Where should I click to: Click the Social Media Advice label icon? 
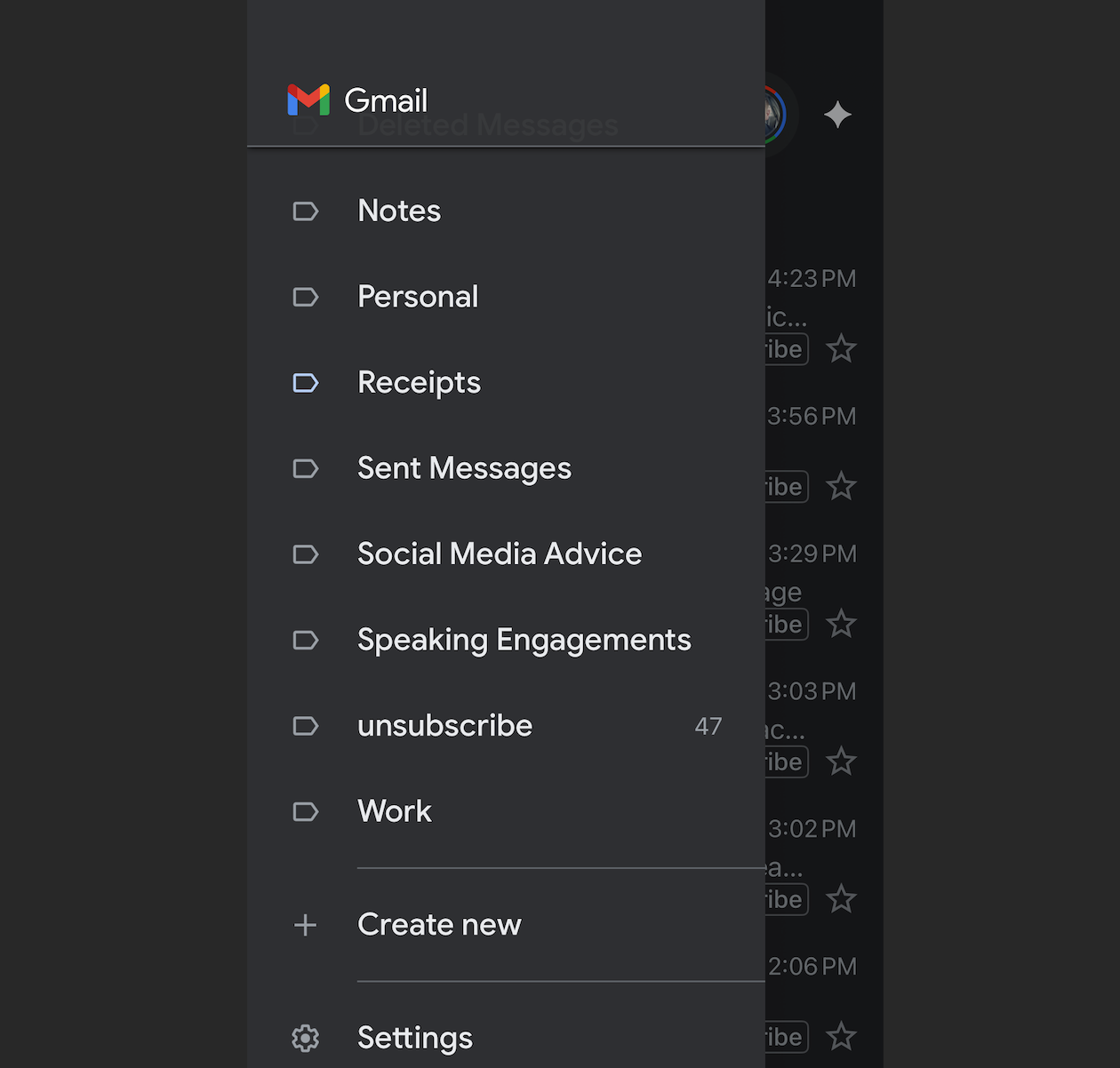click(x=306, y=554)
